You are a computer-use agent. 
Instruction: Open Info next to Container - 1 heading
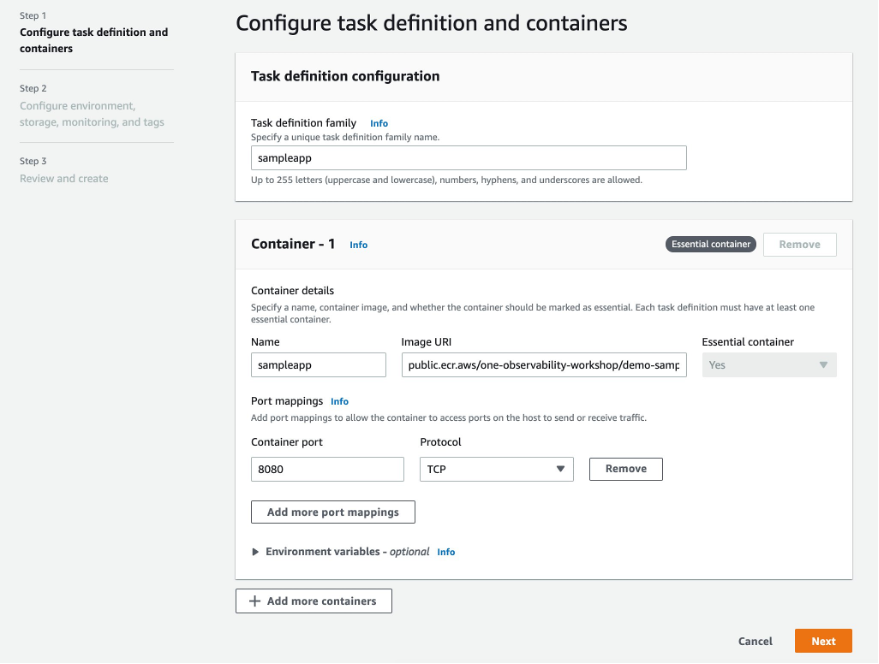pos(358,244)
